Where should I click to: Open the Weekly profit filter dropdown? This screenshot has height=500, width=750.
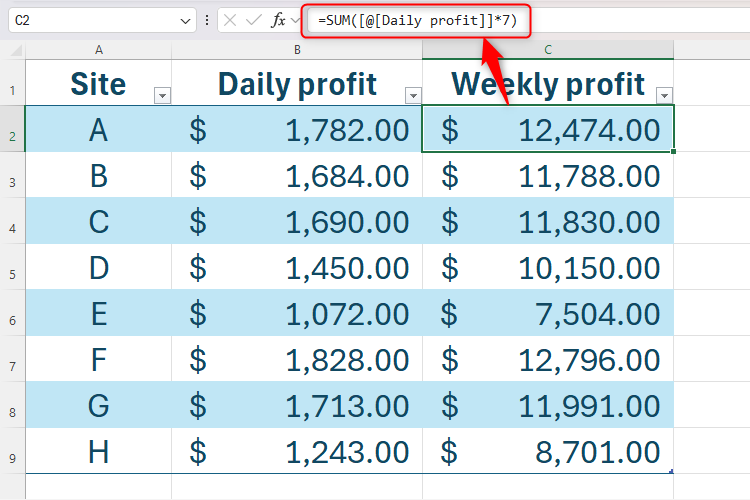pyautogui.click(x=664, y=96)
